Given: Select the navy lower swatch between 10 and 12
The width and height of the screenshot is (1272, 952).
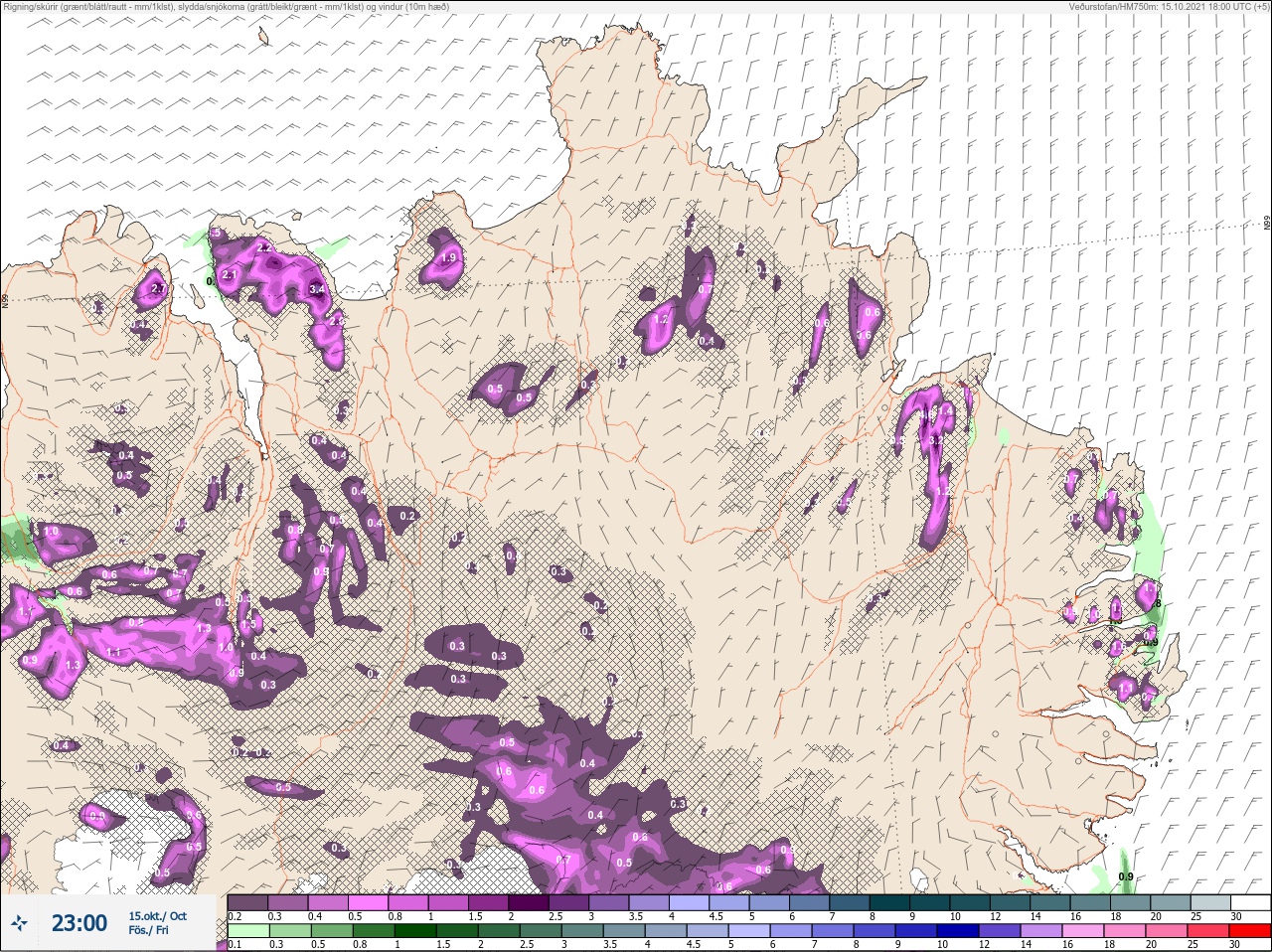Looking at the screenshot, I should point(958,930).
